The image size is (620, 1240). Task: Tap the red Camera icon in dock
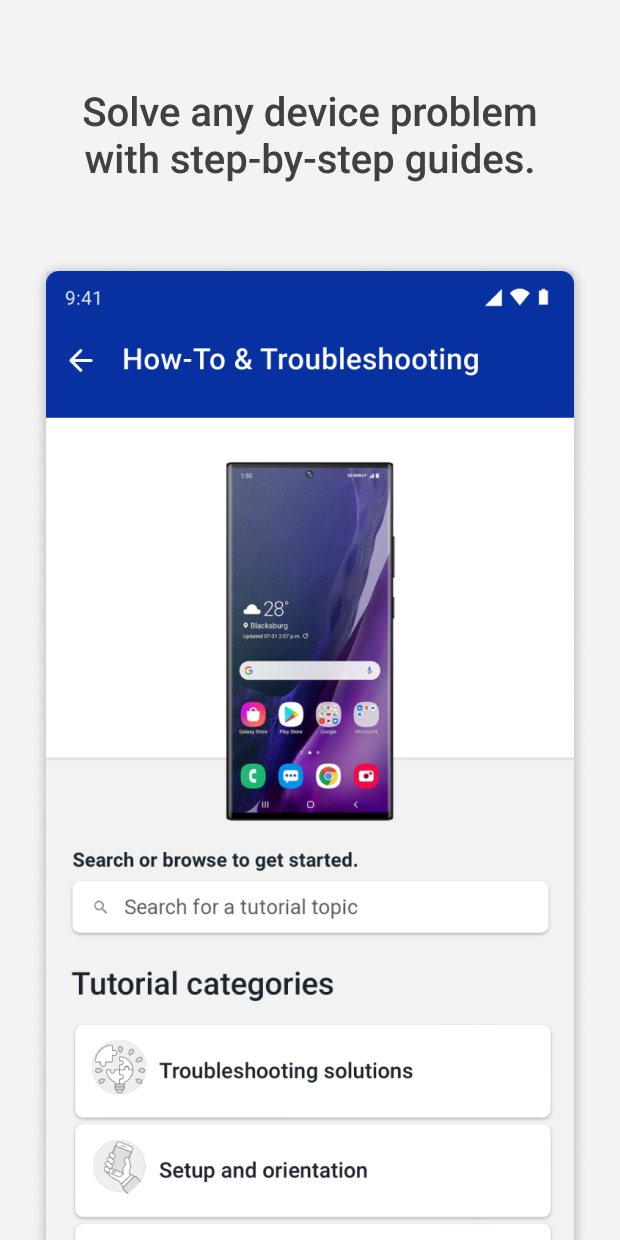click(x=366, y=775)
